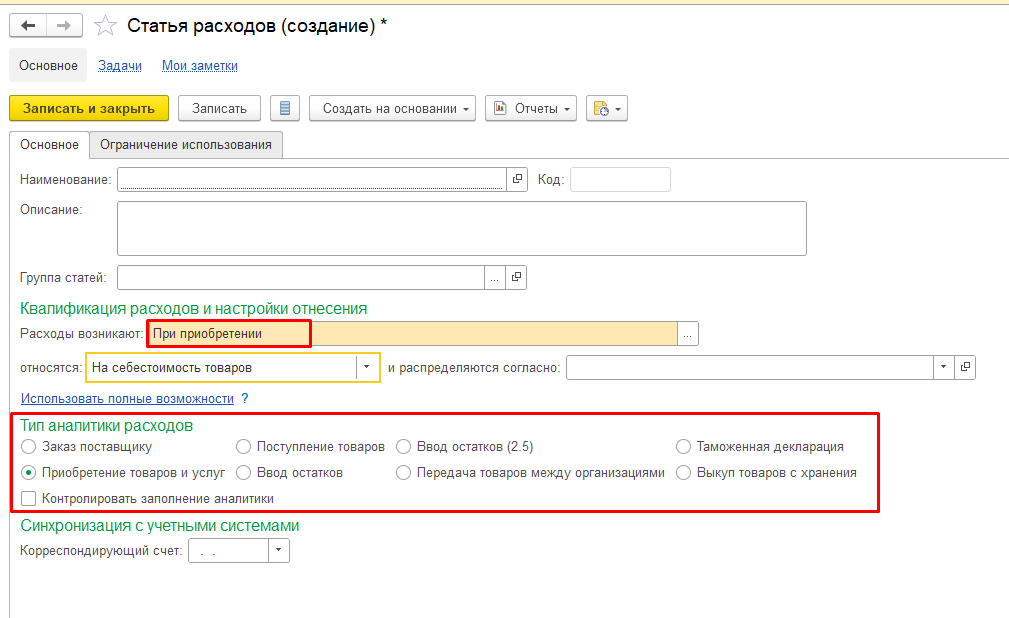This screenshot has width=1009, height=618.
Task: Open the Задачи navigation link
Action: (x=120, y=66)
